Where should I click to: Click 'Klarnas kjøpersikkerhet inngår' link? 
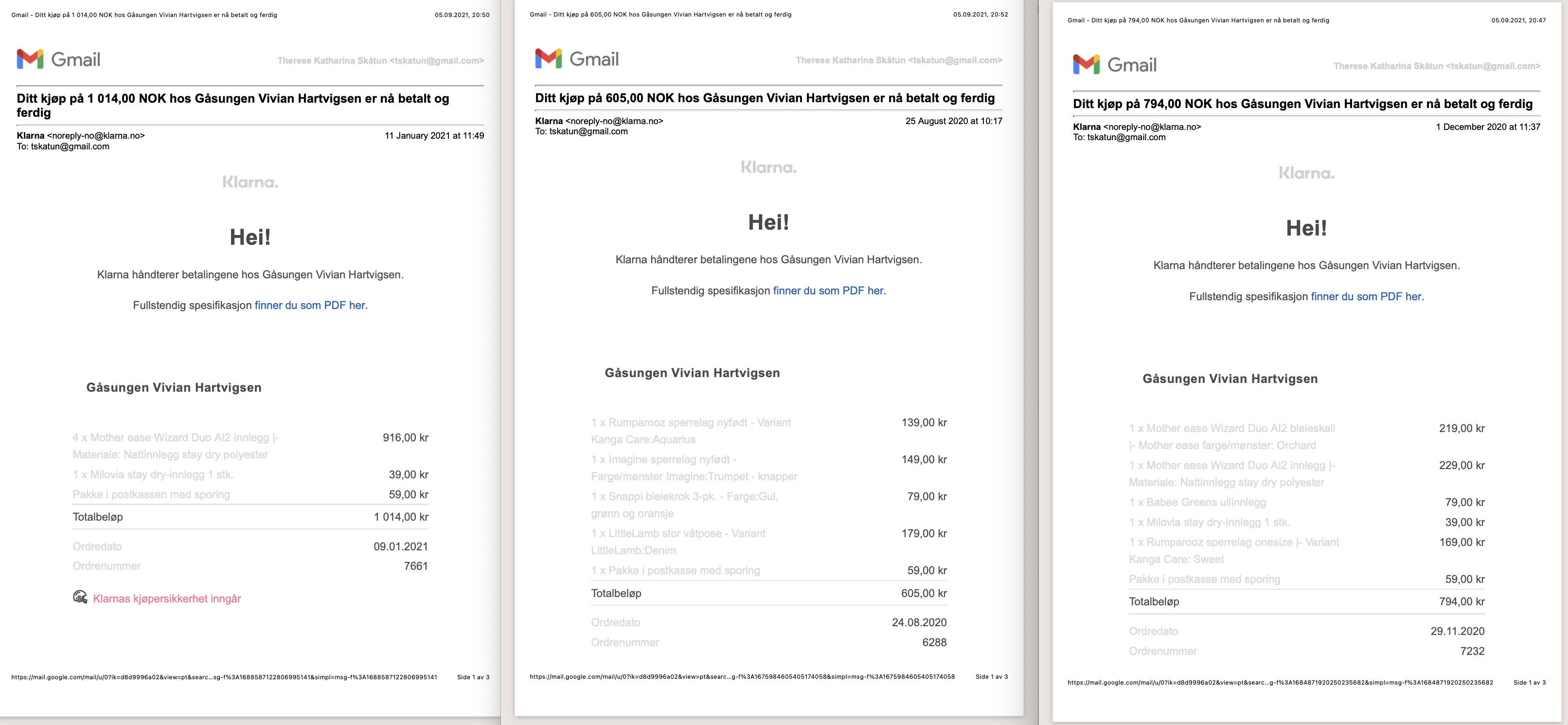pyautogui.click(x=167, y=598)
